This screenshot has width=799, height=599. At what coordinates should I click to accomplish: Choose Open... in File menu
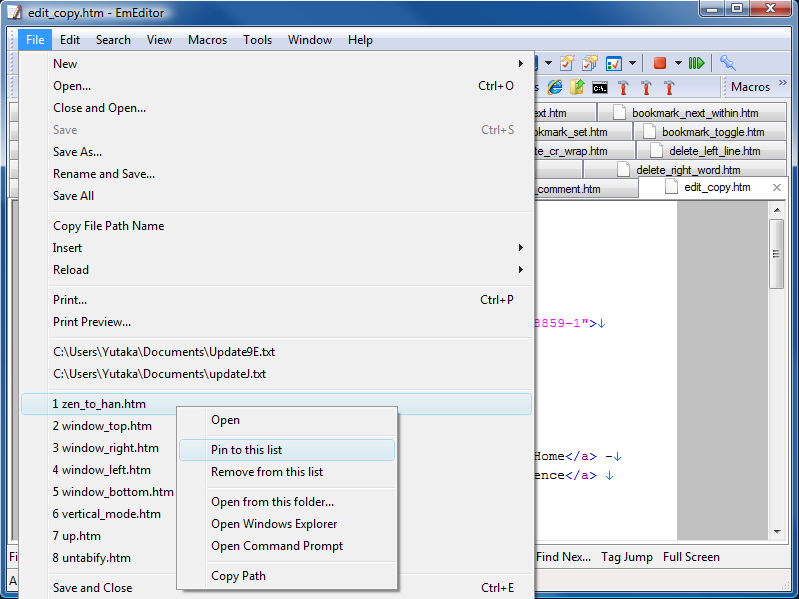[x=276, y=86]
